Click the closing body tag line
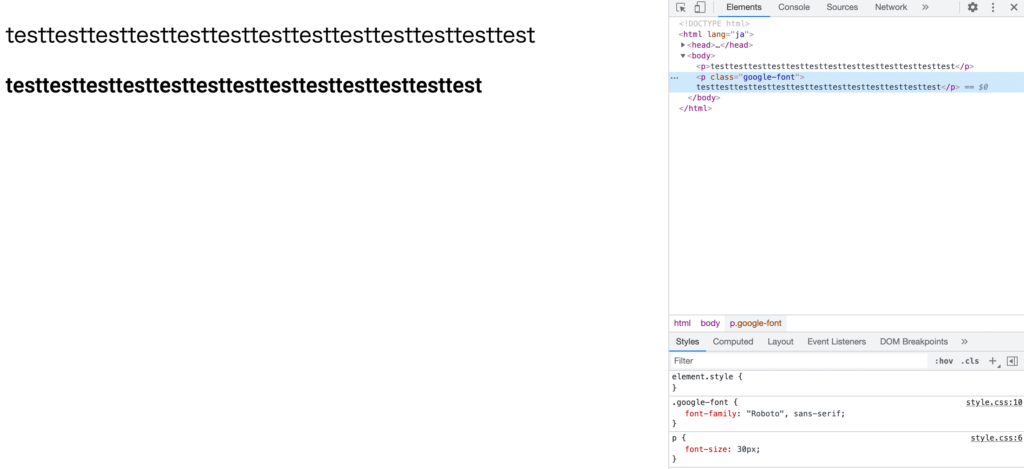Image resolution: width=1024 pixels, height=469 pixels. coord(703,97)
